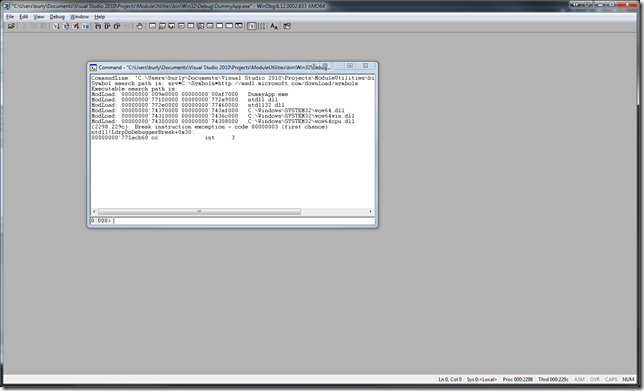Open the Font settings toolbar icon
The width and height of the screenshot is (644, 391).
[x=274, y=26]
